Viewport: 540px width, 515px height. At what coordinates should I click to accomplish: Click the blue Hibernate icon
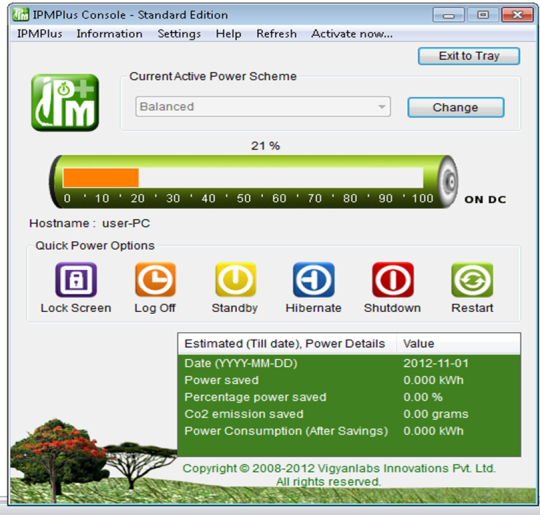(x=313, y=279)
